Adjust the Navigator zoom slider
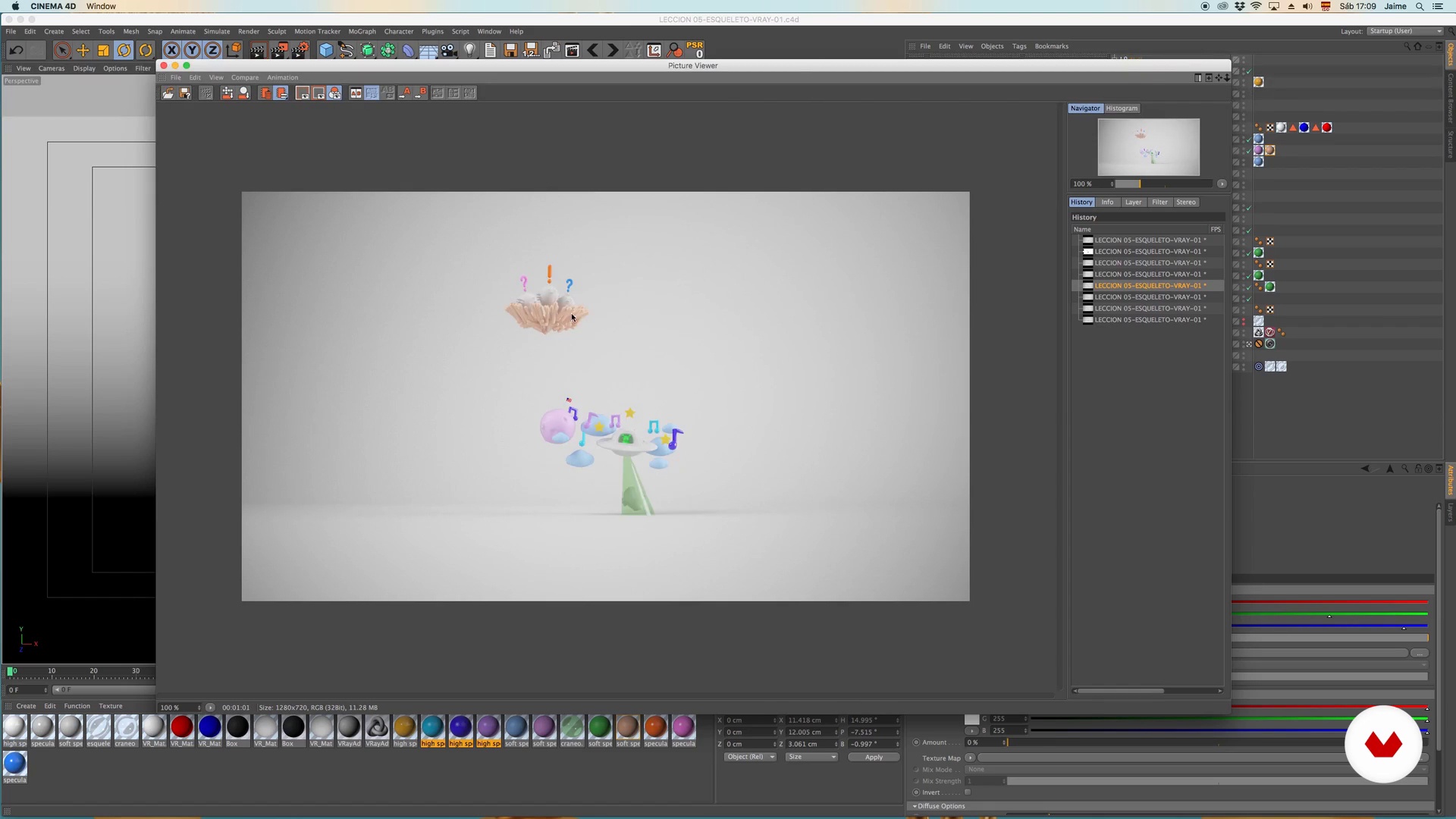The width and height of the screenshot is (1456, 819). (x=1164, y=184)
